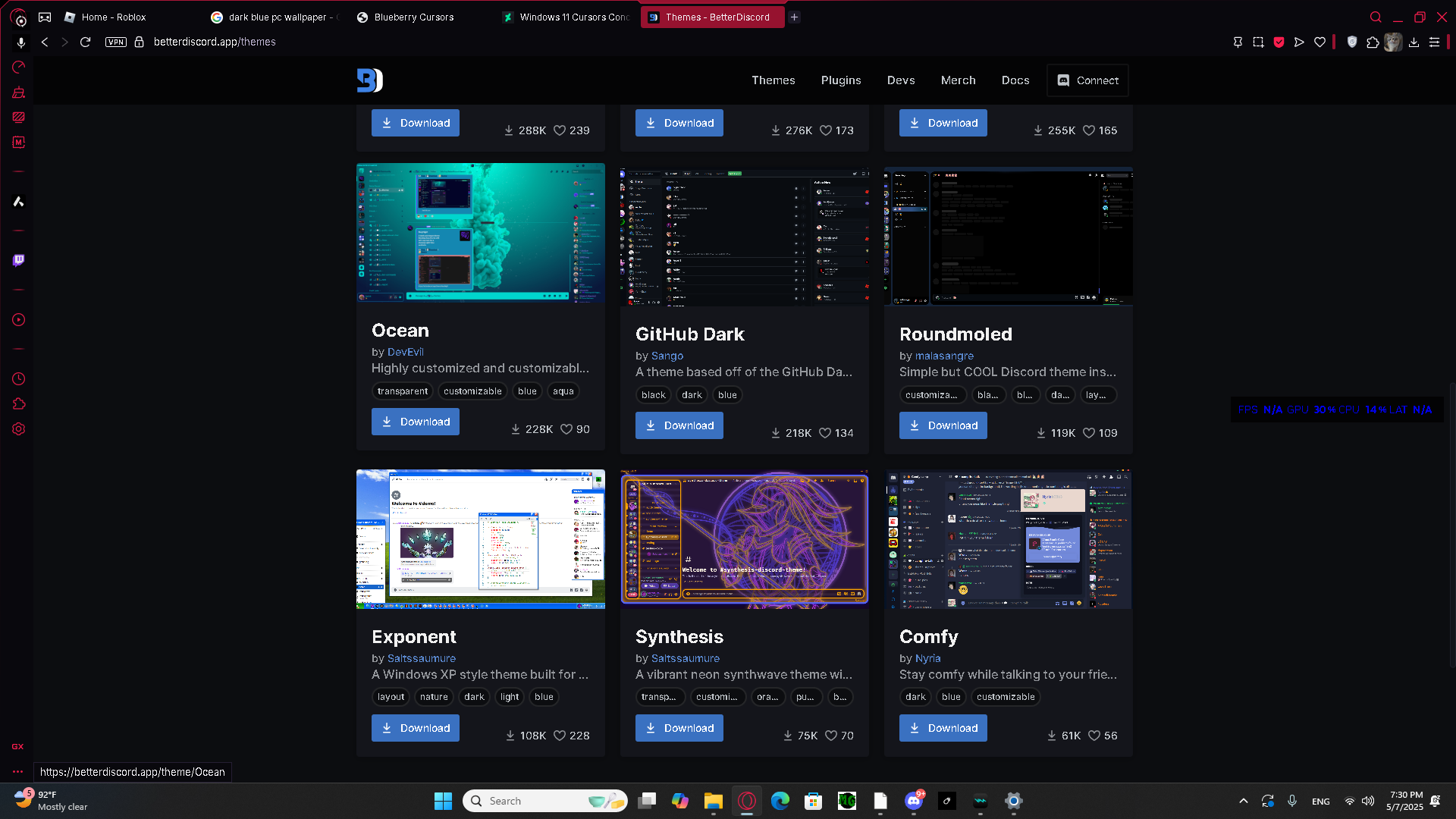
Task: Reload the current page
Action: point(86,42)
